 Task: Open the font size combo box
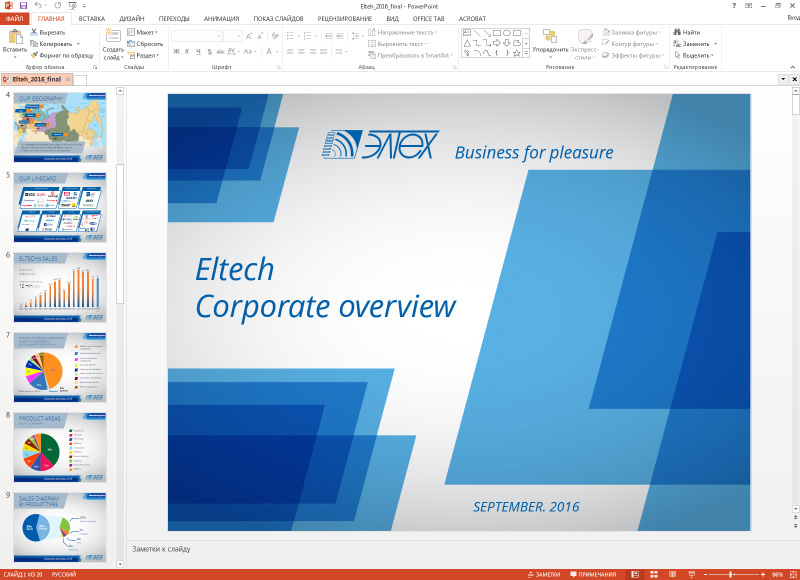233,36
